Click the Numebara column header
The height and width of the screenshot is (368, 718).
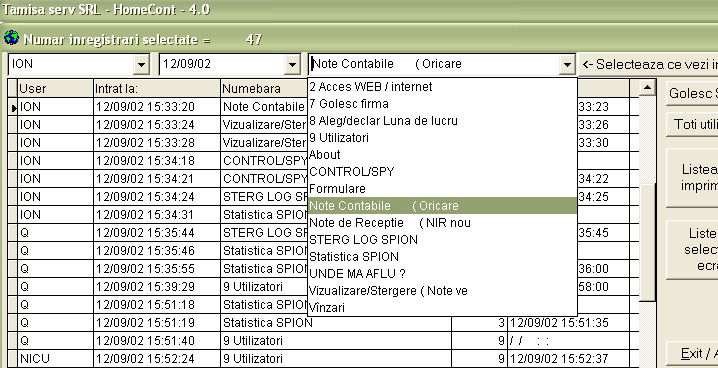[x=264, y=88]
